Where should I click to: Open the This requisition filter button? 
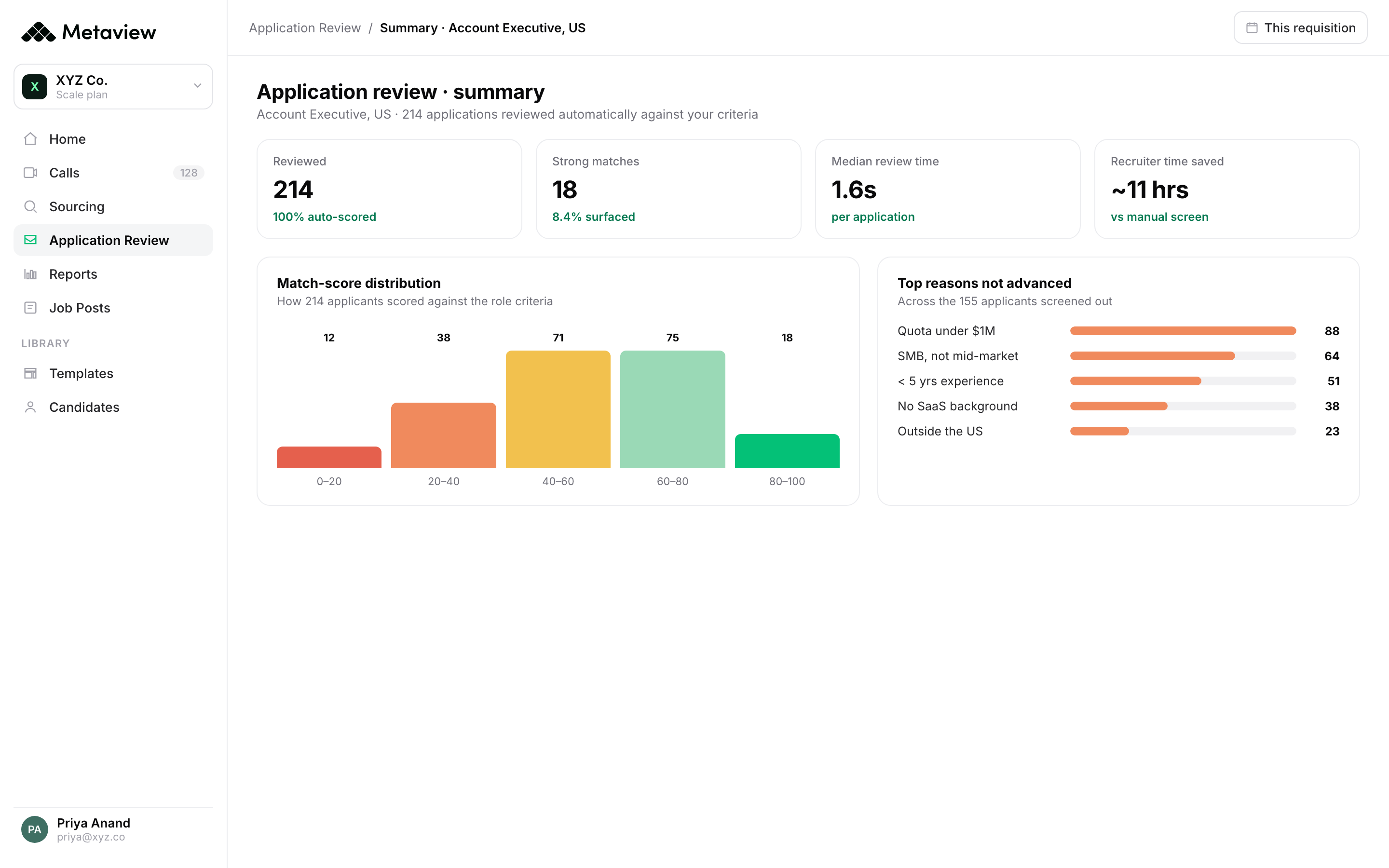tap(1300, 27)
